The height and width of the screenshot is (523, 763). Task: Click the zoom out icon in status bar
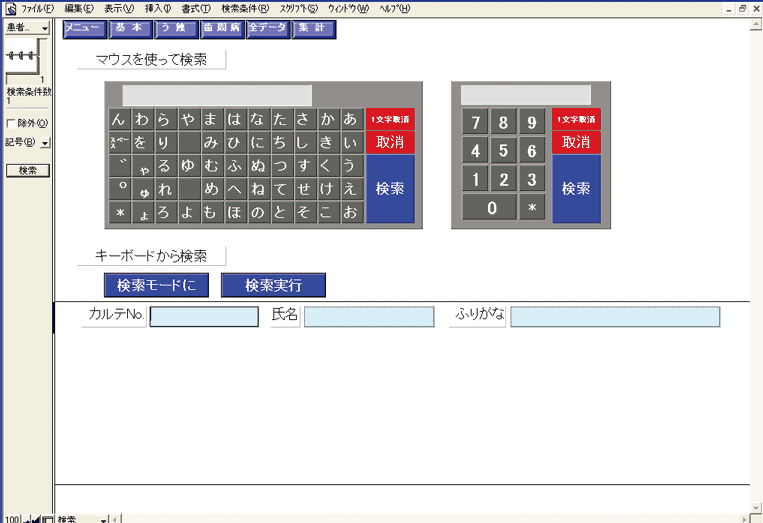pos(28,518)
